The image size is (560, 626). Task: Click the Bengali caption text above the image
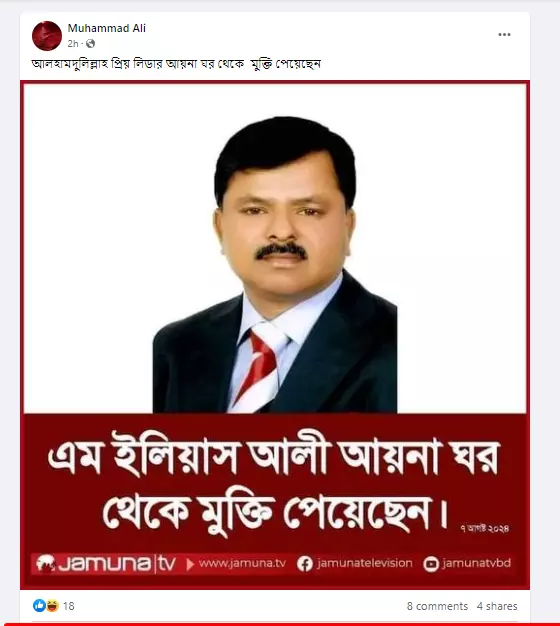[x=176, y=64]
